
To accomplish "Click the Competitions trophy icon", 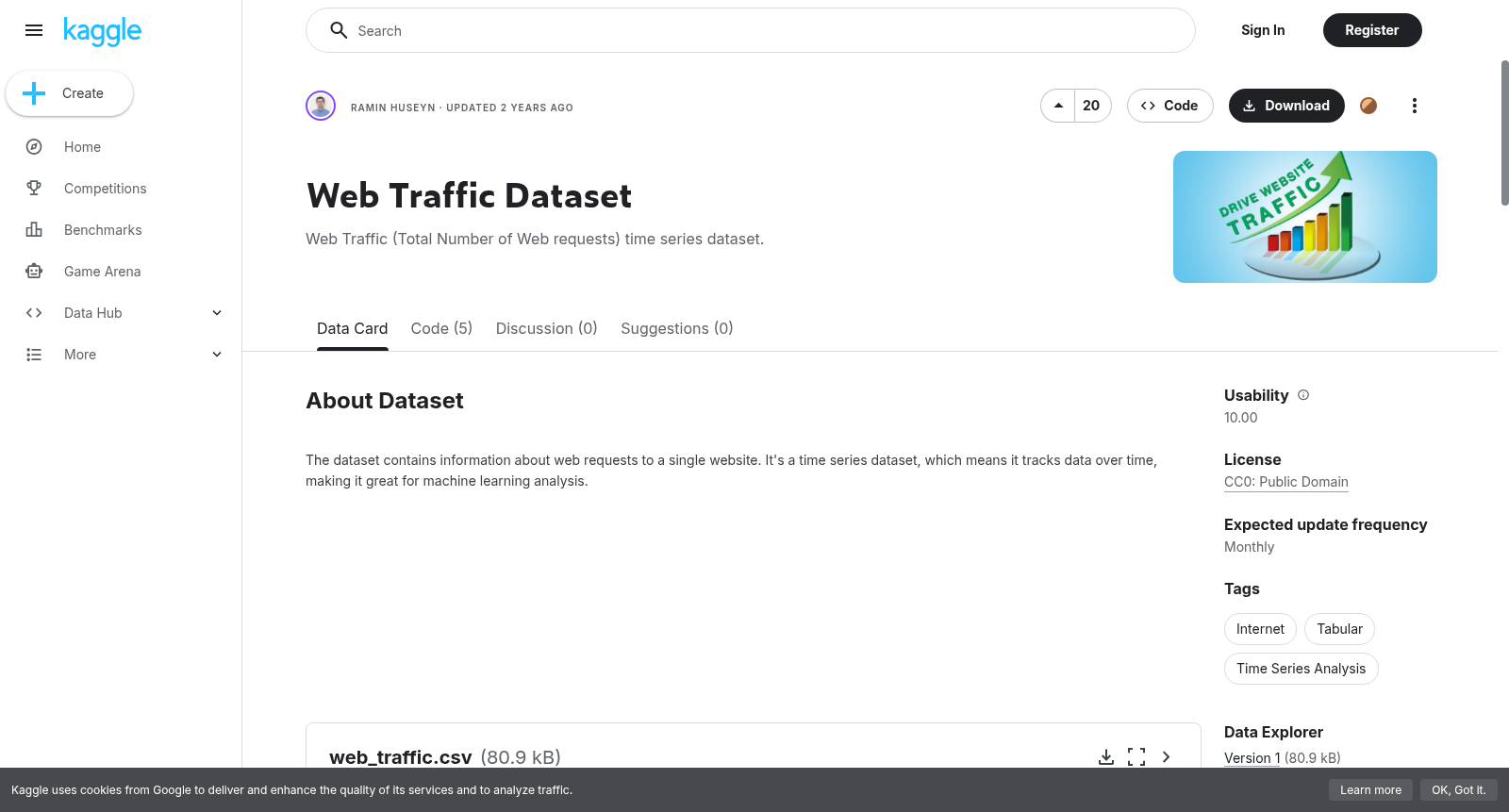I will [x=34, y=189].
